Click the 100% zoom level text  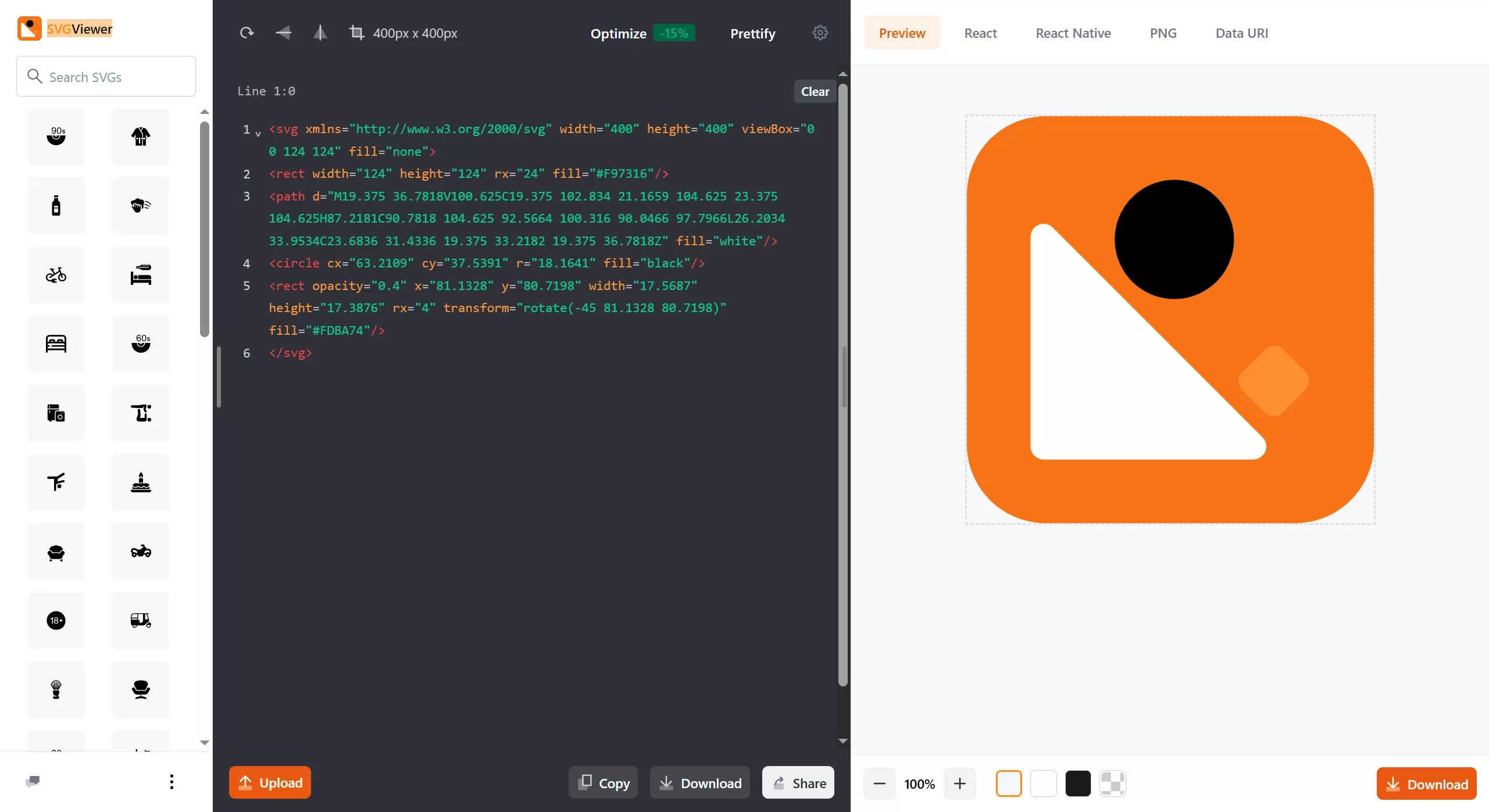pos(920,784)
